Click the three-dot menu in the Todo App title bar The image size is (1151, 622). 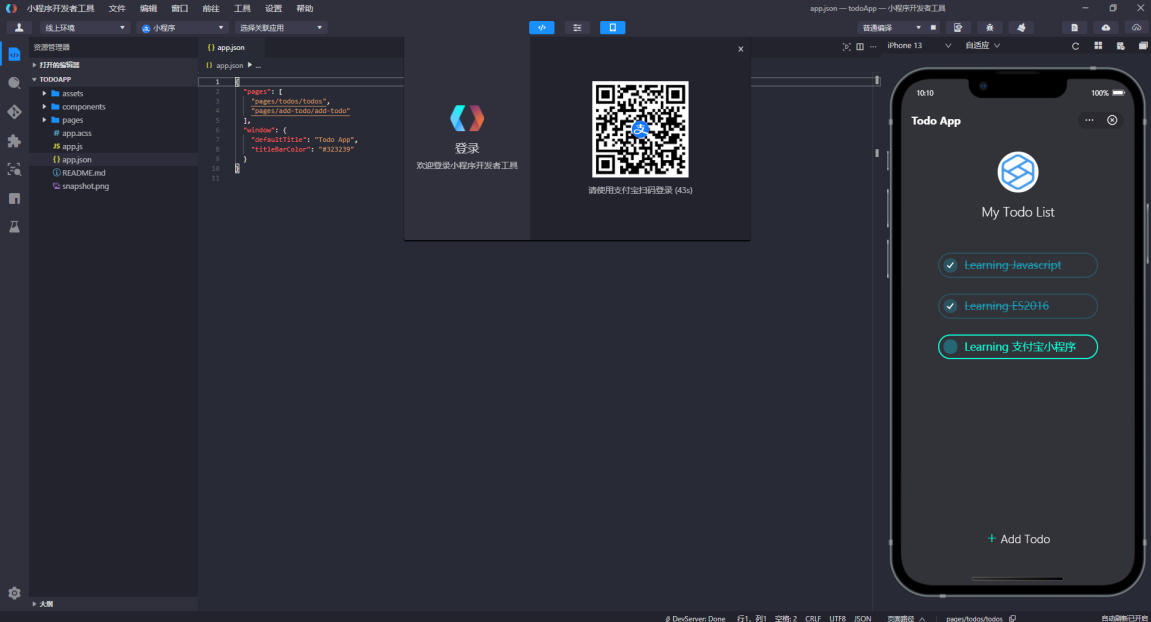point(1089,120)
